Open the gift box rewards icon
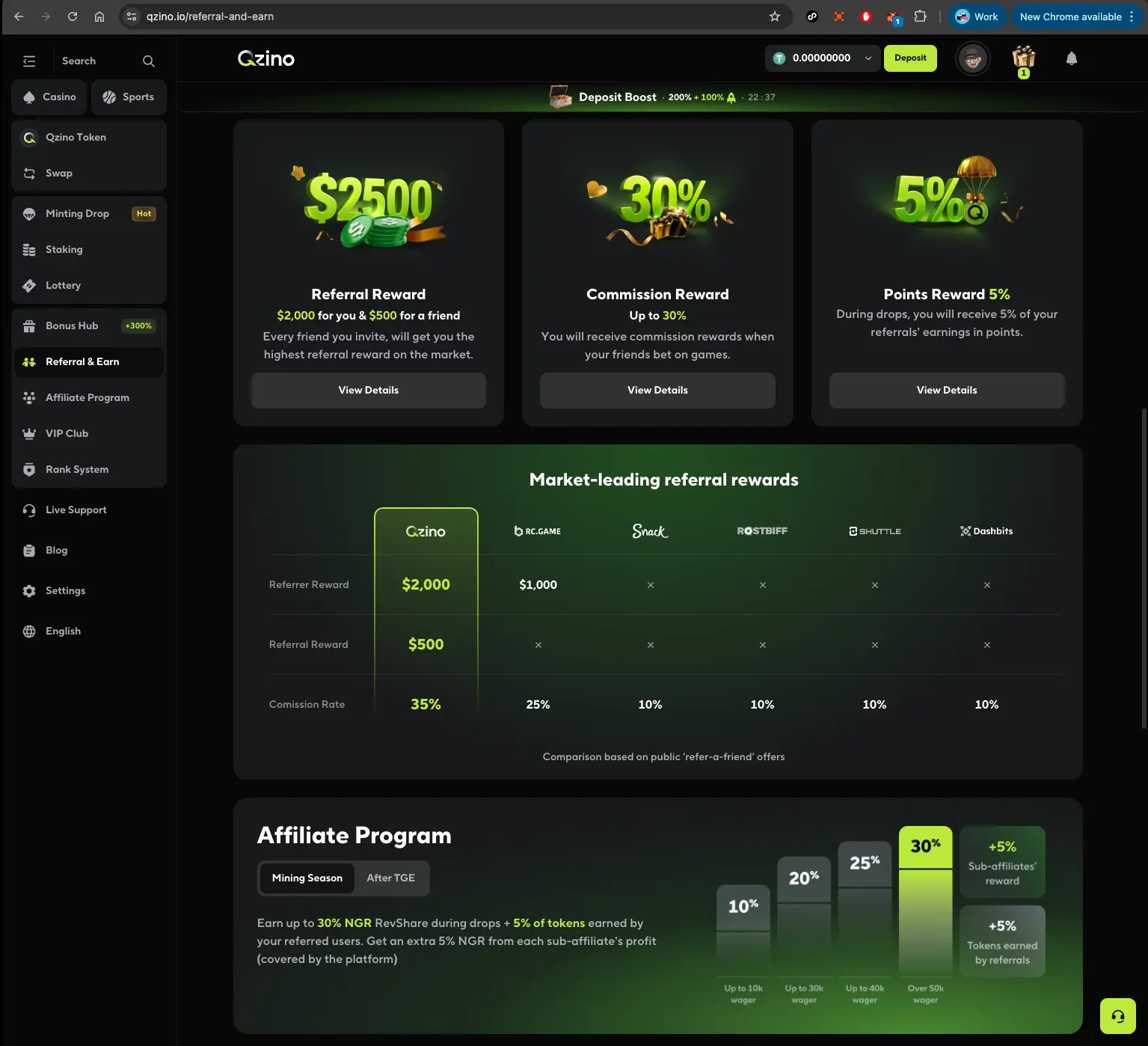The width and height of the screenshot is (1148, 1046). point(1024,58)
